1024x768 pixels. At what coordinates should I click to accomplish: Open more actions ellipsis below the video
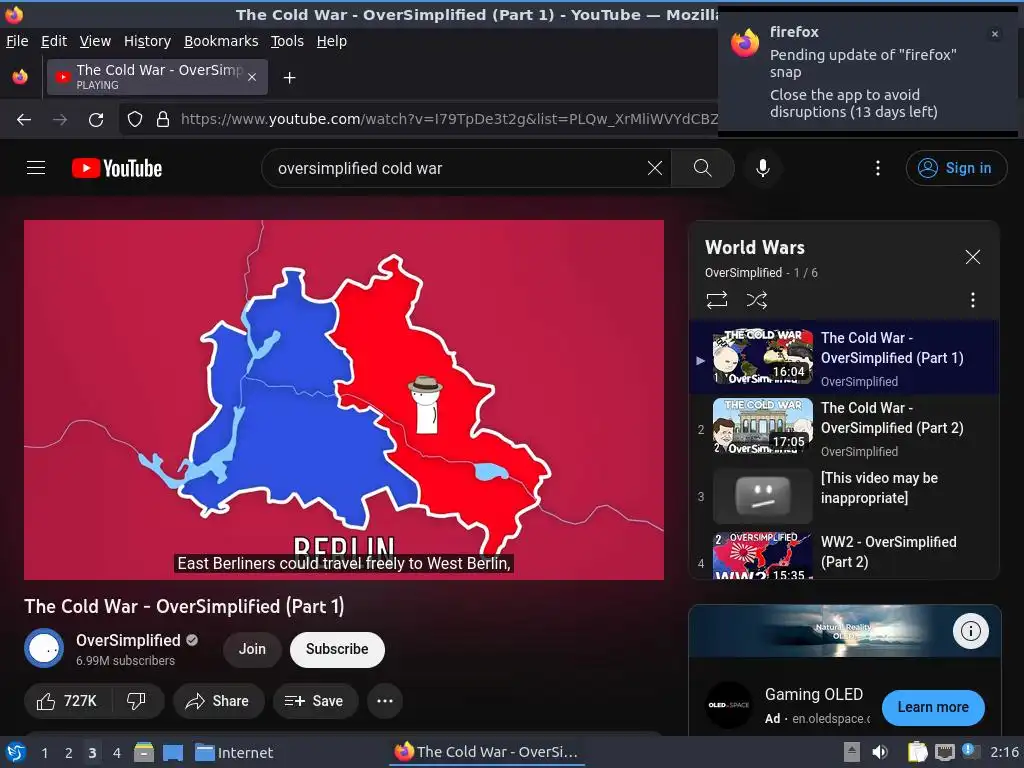click(x=385, y=701)
